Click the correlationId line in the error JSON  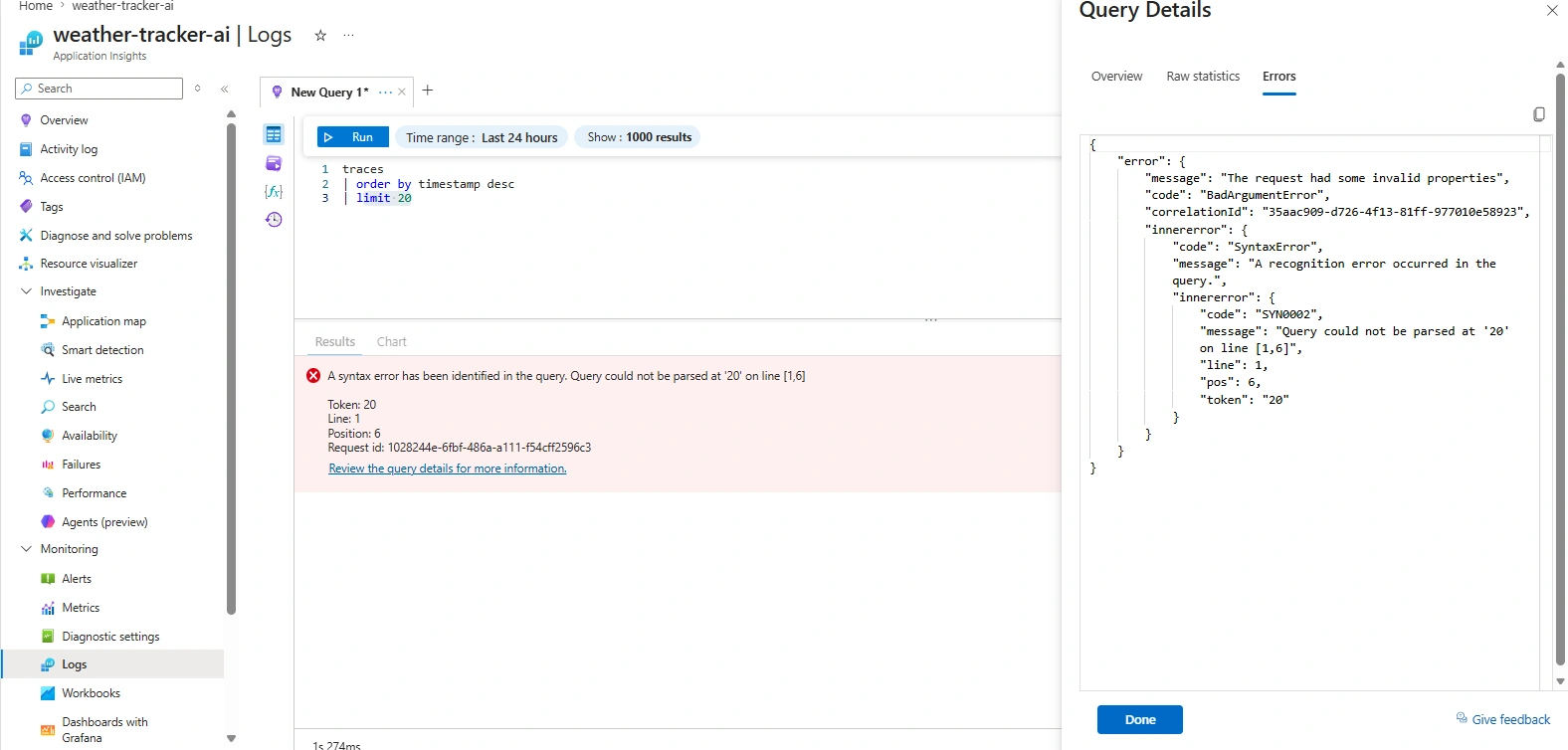[1337, 212]
